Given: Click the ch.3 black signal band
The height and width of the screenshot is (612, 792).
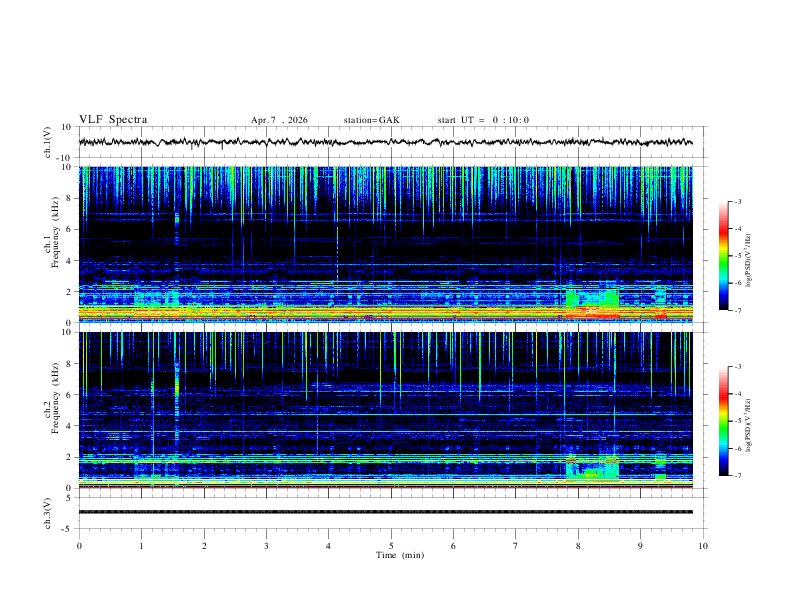Looking at the screenshot, I should 386,512.
